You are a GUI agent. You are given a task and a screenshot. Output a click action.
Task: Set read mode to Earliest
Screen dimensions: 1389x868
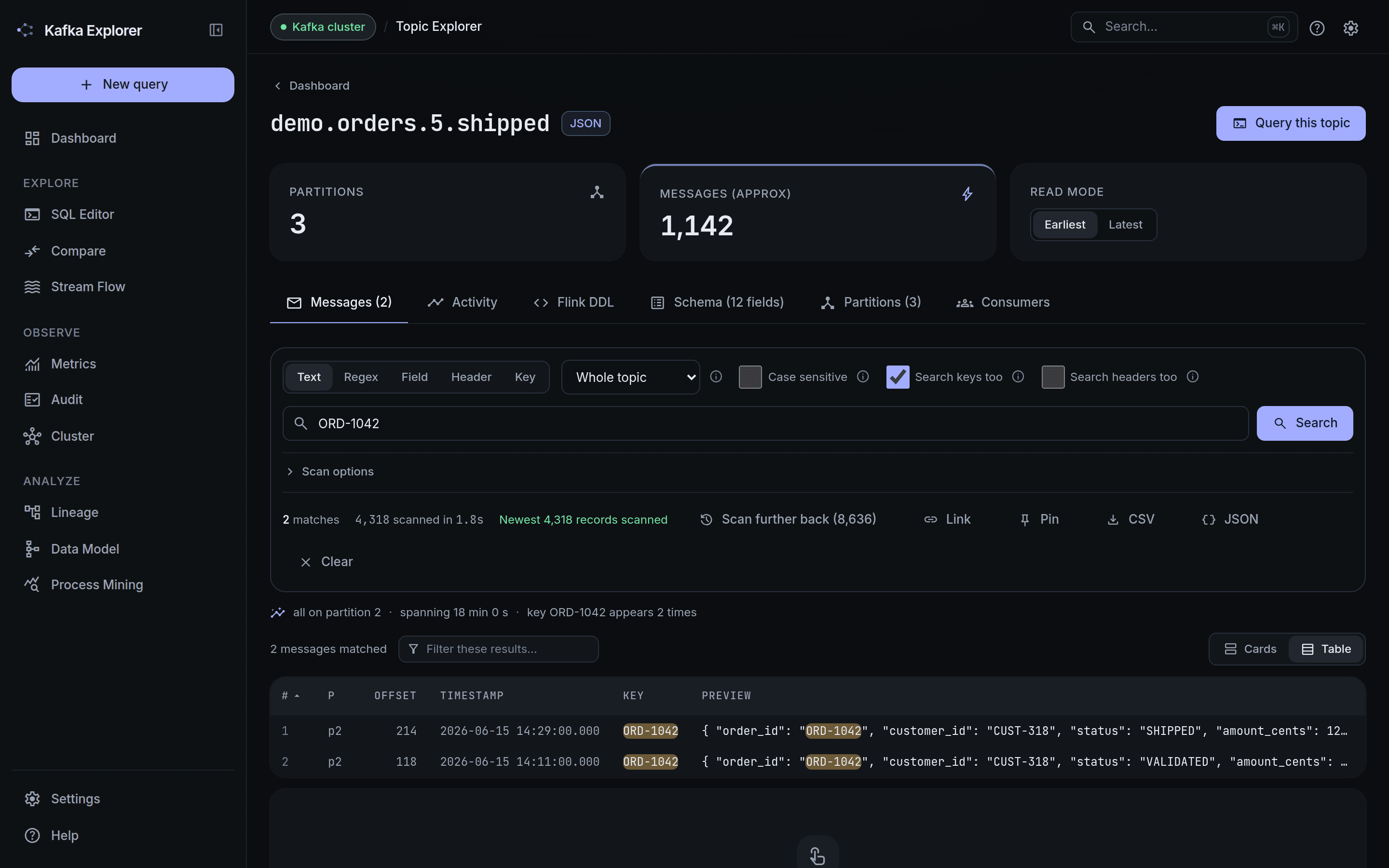1065,224
